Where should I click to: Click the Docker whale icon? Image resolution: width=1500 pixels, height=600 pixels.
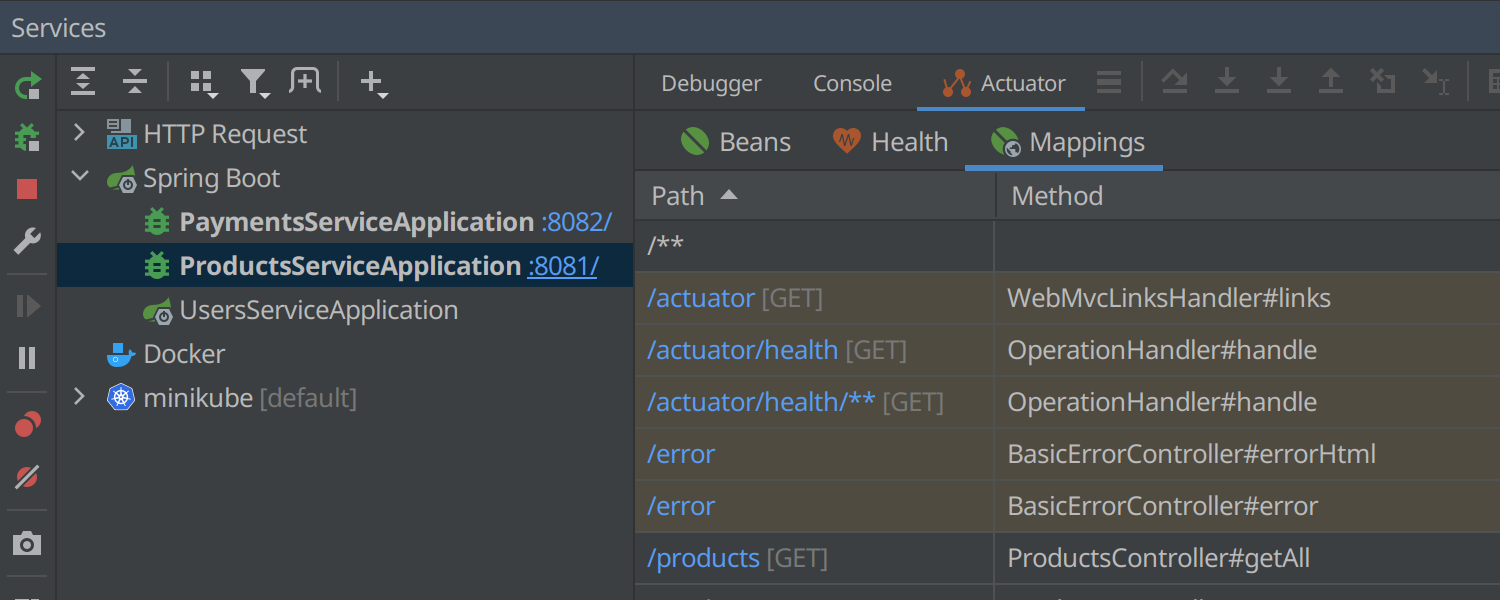point(121,354)
